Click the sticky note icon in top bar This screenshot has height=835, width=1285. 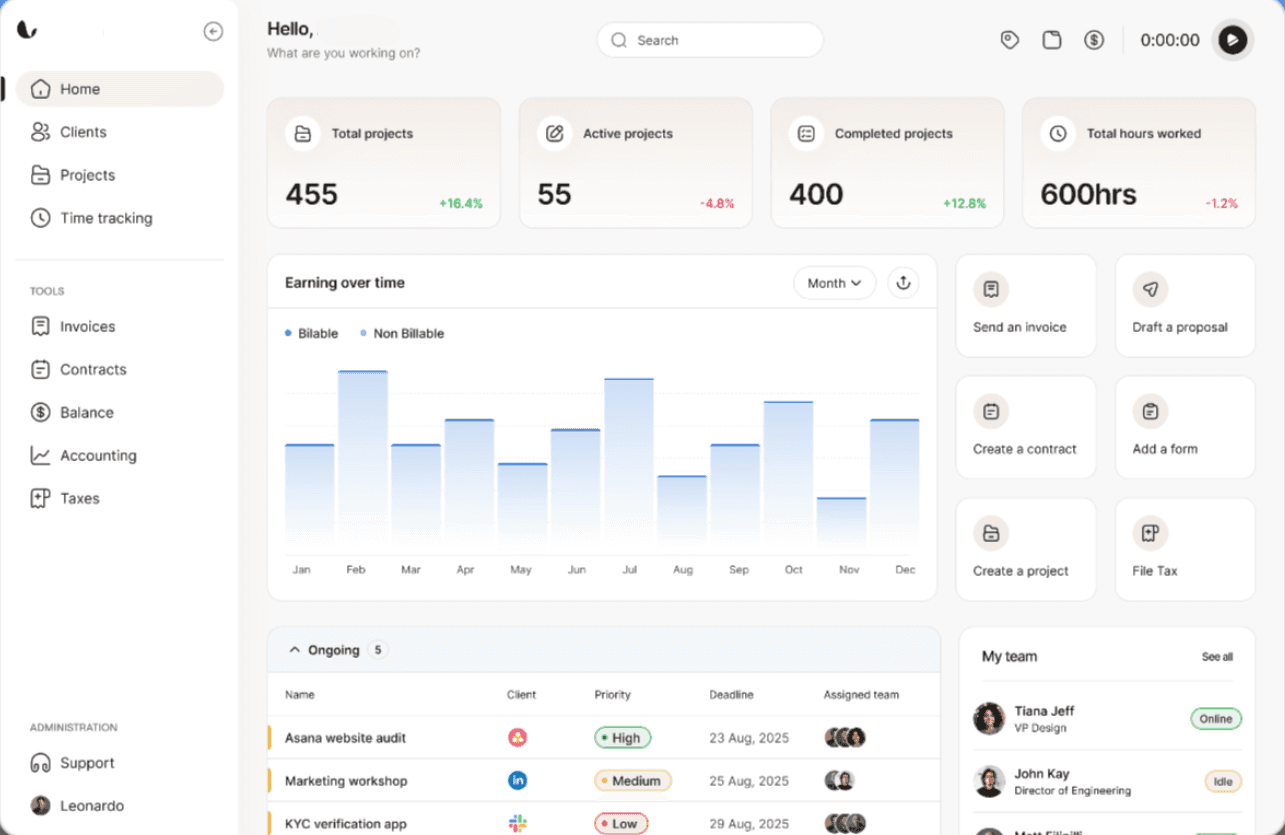click(x=1052, y=40)
